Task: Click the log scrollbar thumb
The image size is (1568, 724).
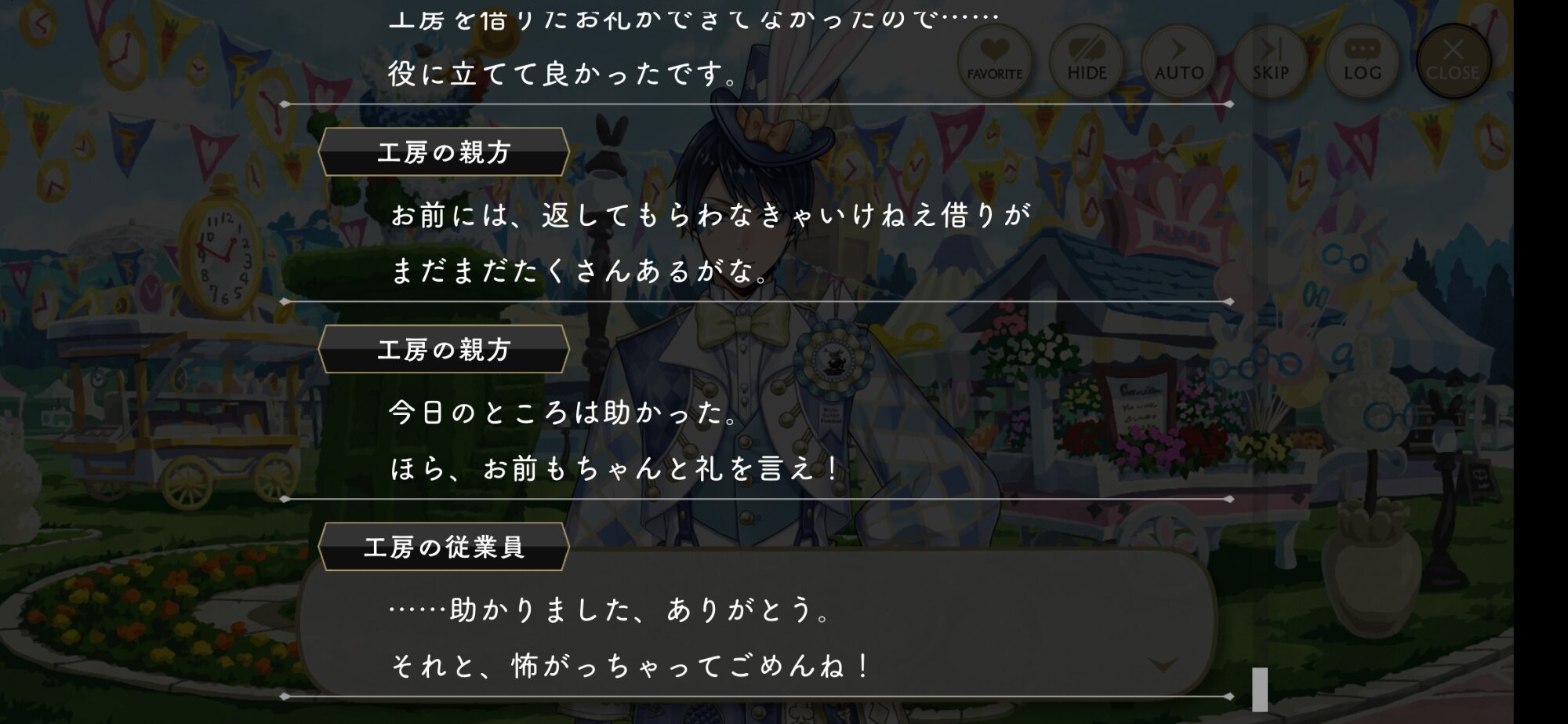Action: [x=1260, y=689]
